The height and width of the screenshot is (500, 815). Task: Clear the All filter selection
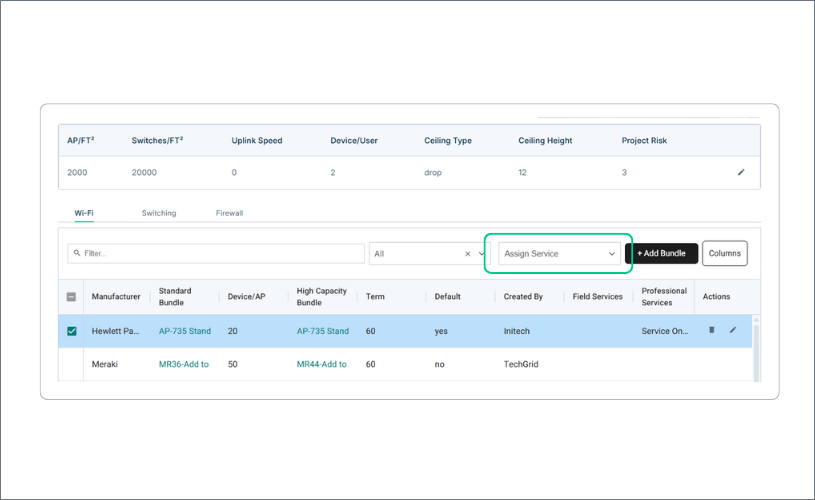[467, 254]
